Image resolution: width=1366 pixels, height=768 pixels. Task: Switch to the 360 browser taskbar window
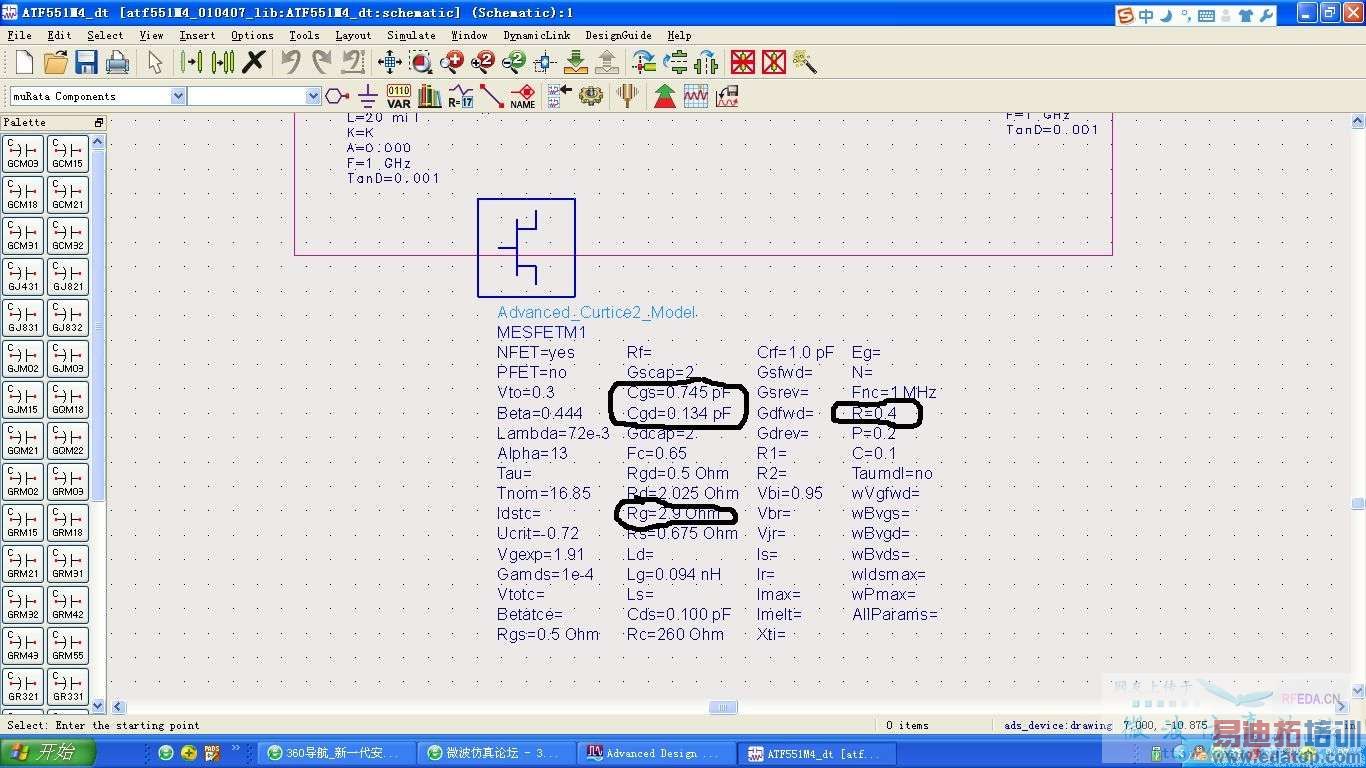click(x=335, y=753)
